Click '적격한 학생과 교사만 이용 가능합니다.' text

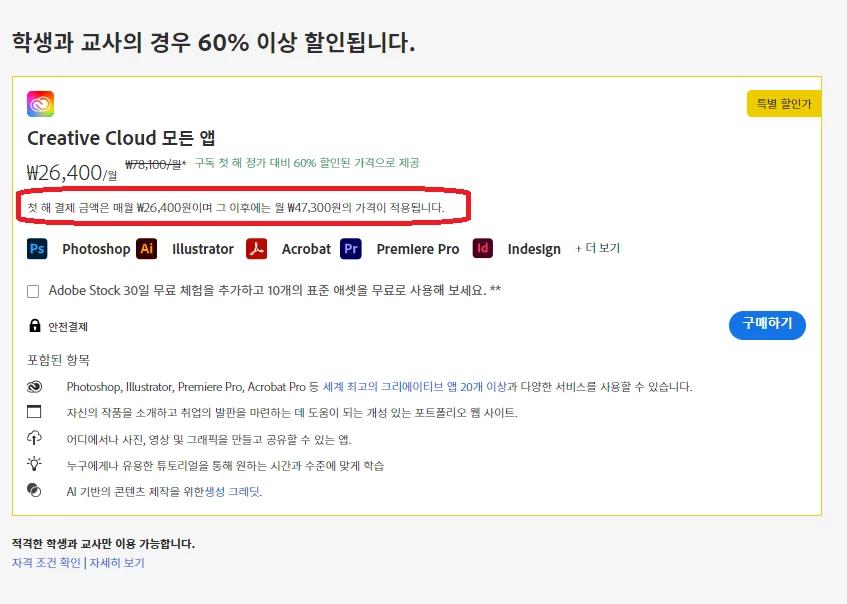tap(103, 543)
